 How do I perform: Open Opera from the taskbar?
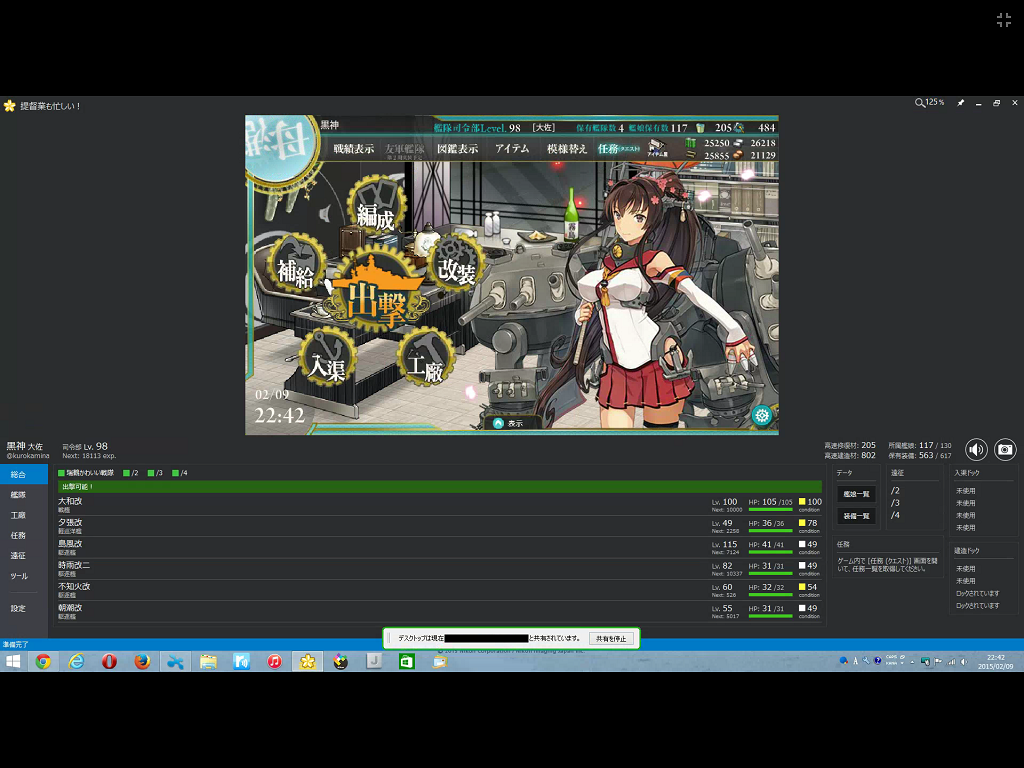(109, 662)
